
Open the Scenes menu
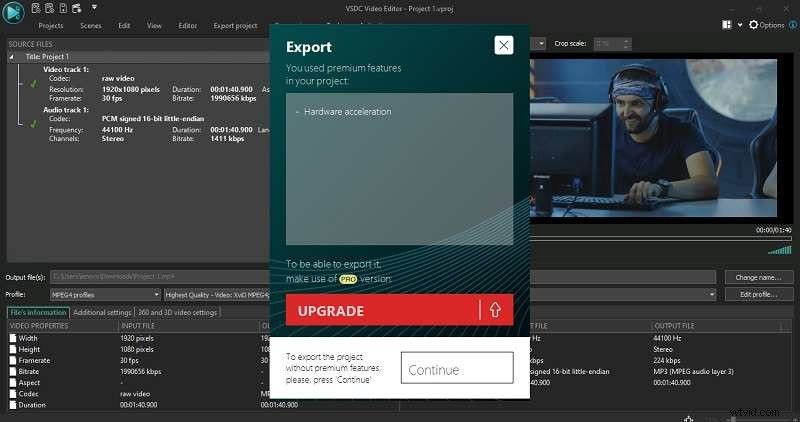[91, 26]
